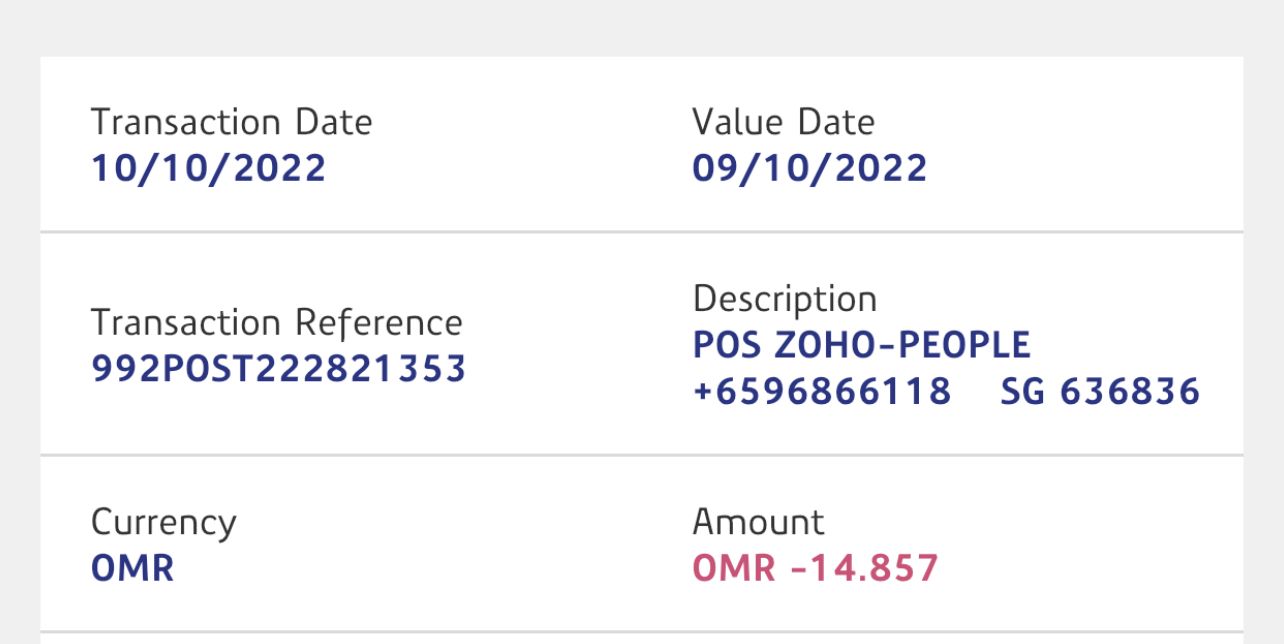Select the blue OMR currency value

click(132, 568)
